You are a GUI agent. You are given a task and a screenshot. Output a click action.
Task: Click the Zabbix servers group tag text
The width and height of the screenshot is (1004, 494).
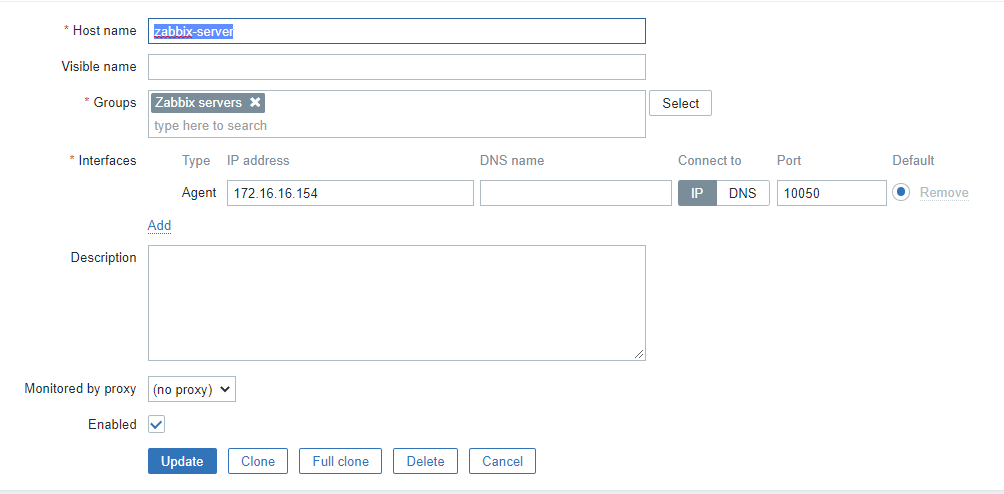198,102
